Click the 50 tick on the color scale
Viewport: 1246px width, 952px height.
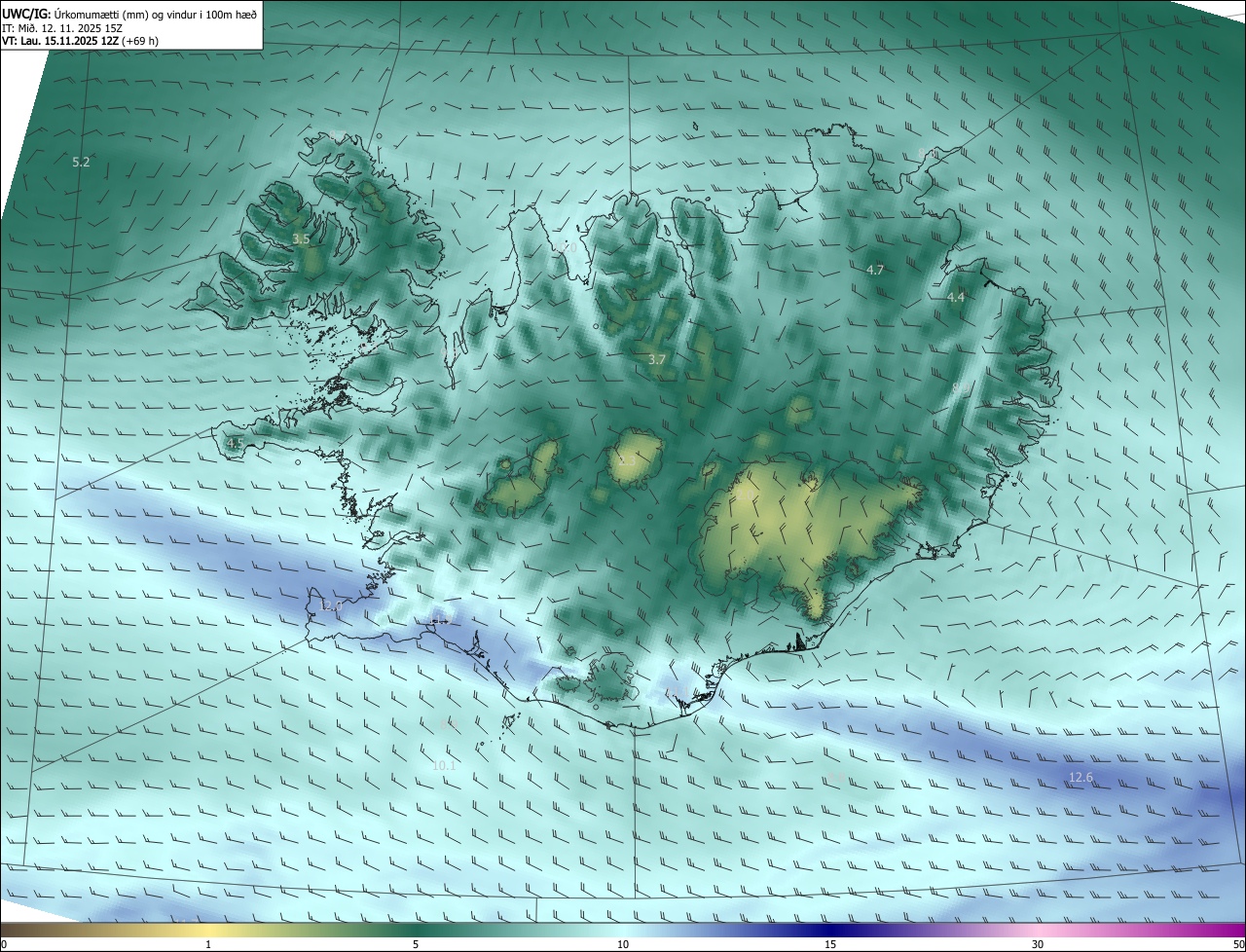1238,945
